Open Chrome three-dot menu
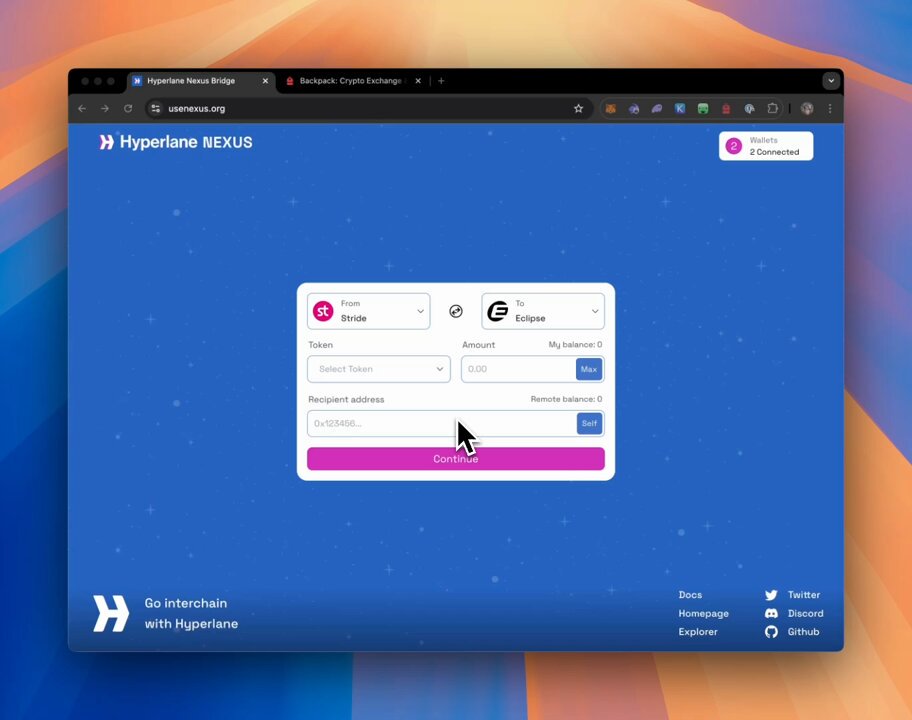This screenshot has height=720, width=912. coord(830,109)
